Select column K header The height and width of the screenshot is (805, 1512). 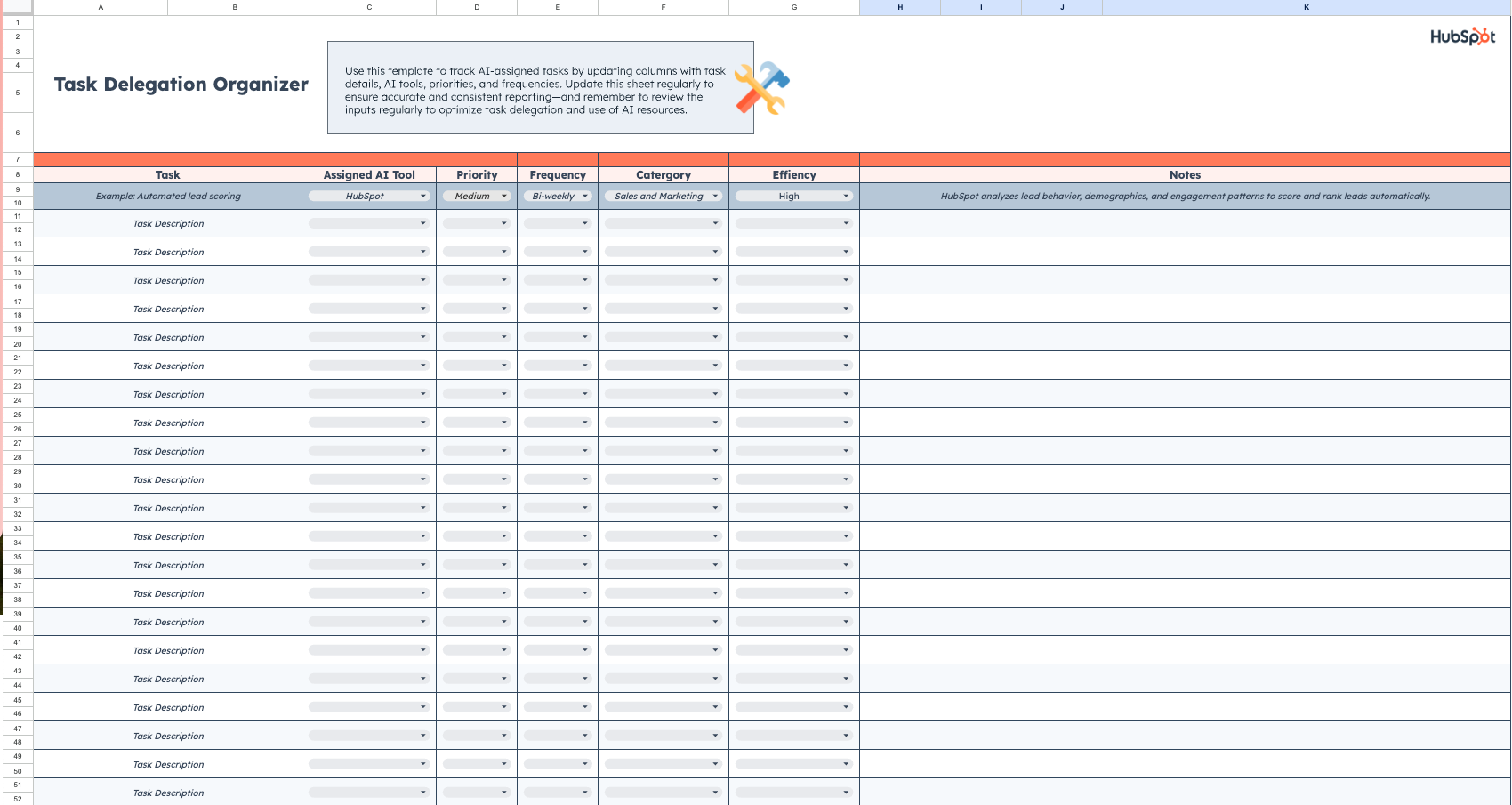(1306, 7)
